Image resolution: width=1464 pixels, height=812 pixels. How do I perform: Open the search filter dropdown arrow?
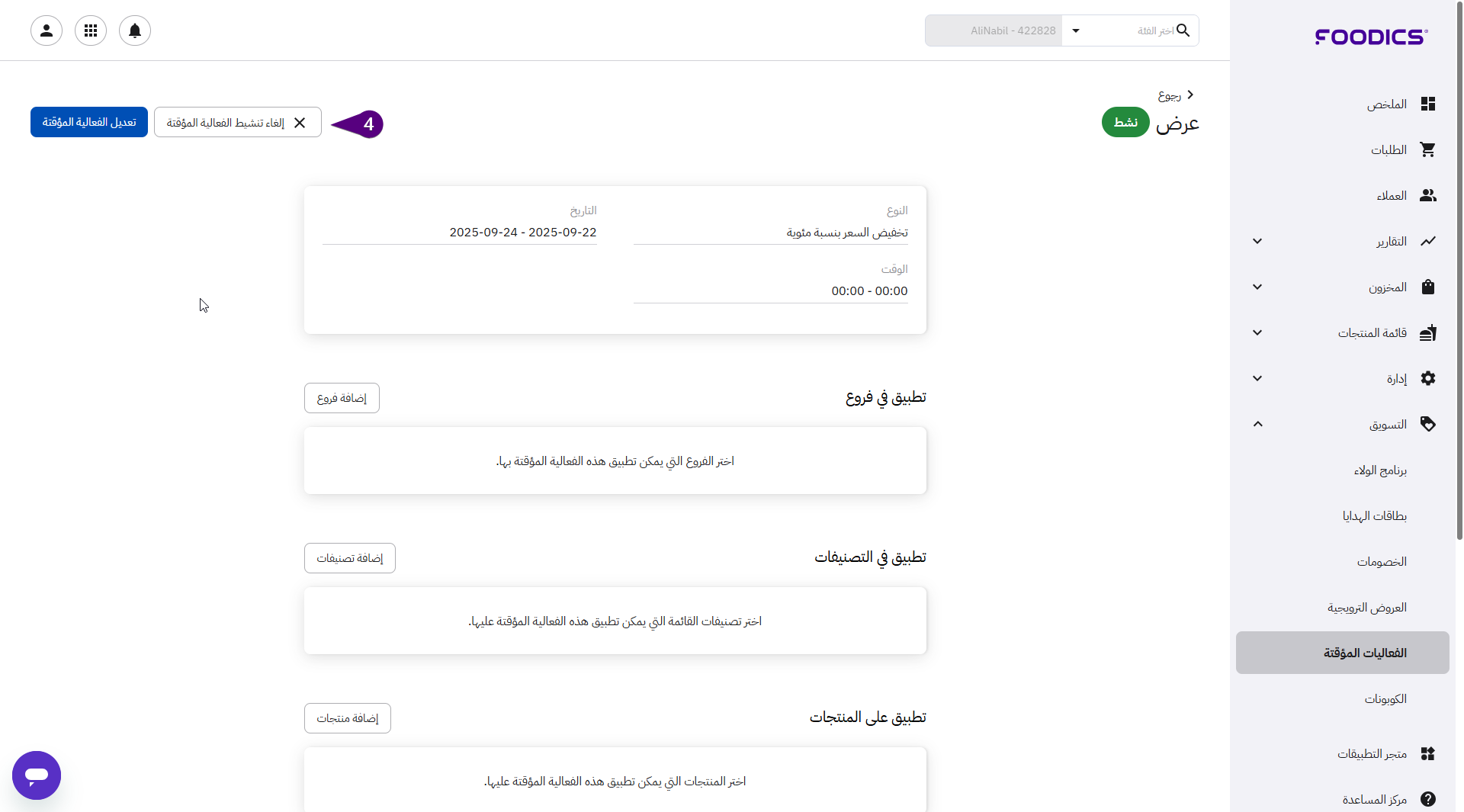1076,30
